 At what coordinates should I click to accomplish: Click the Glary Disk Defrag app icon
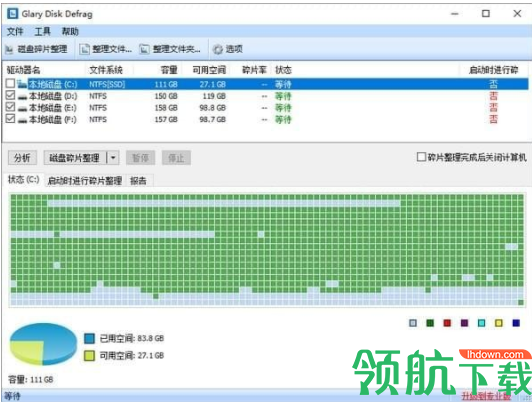[x=13, y=14]
